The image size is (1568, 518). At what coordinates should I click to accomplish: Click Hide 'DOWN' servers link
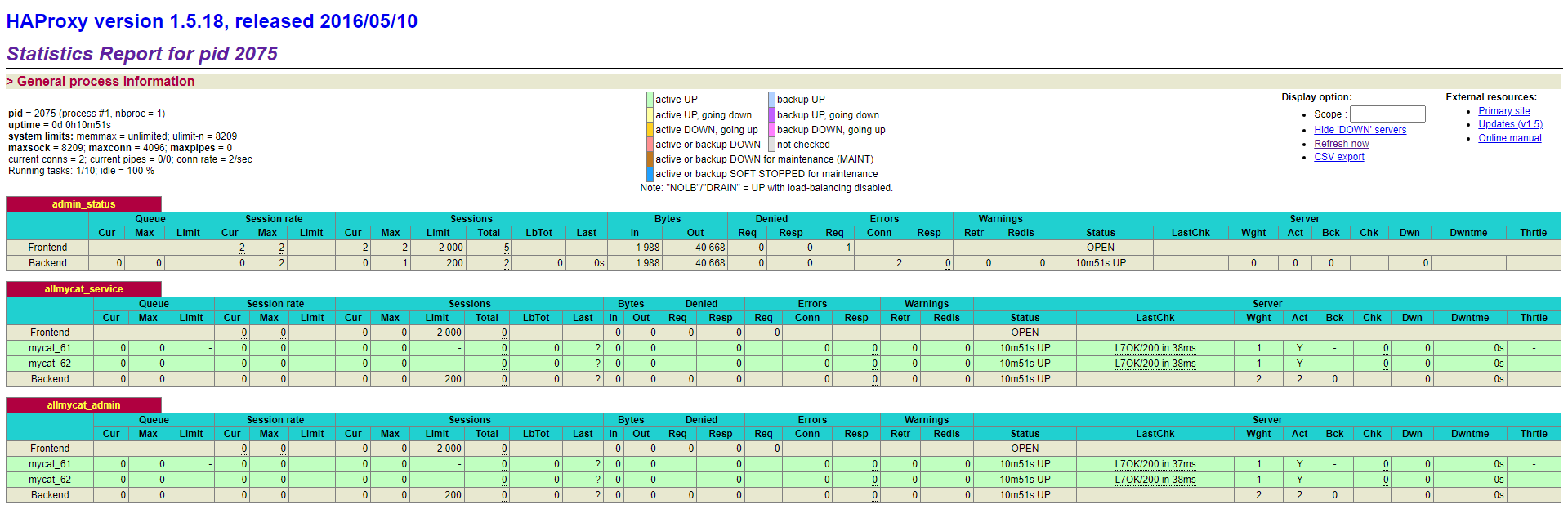pos(1360,130)
